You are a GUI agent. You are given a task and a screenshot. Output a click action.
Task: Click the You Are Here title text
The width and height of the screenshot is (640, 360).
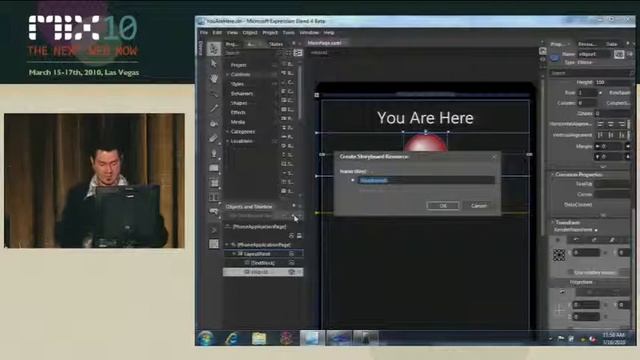pyautogui.click(x=425, y=118)
